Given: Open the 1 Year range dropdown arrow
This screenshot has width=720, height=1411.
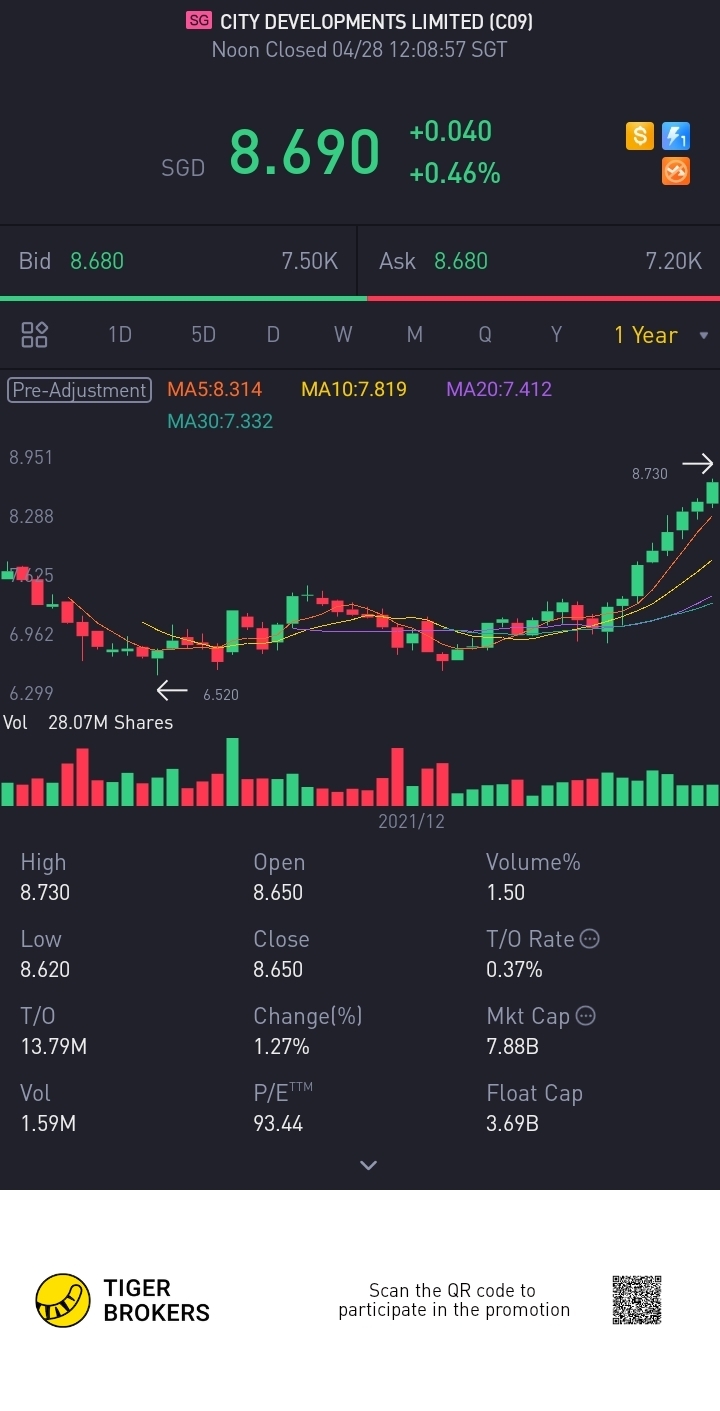Looking at the screenshot, I should pos(703,335).
